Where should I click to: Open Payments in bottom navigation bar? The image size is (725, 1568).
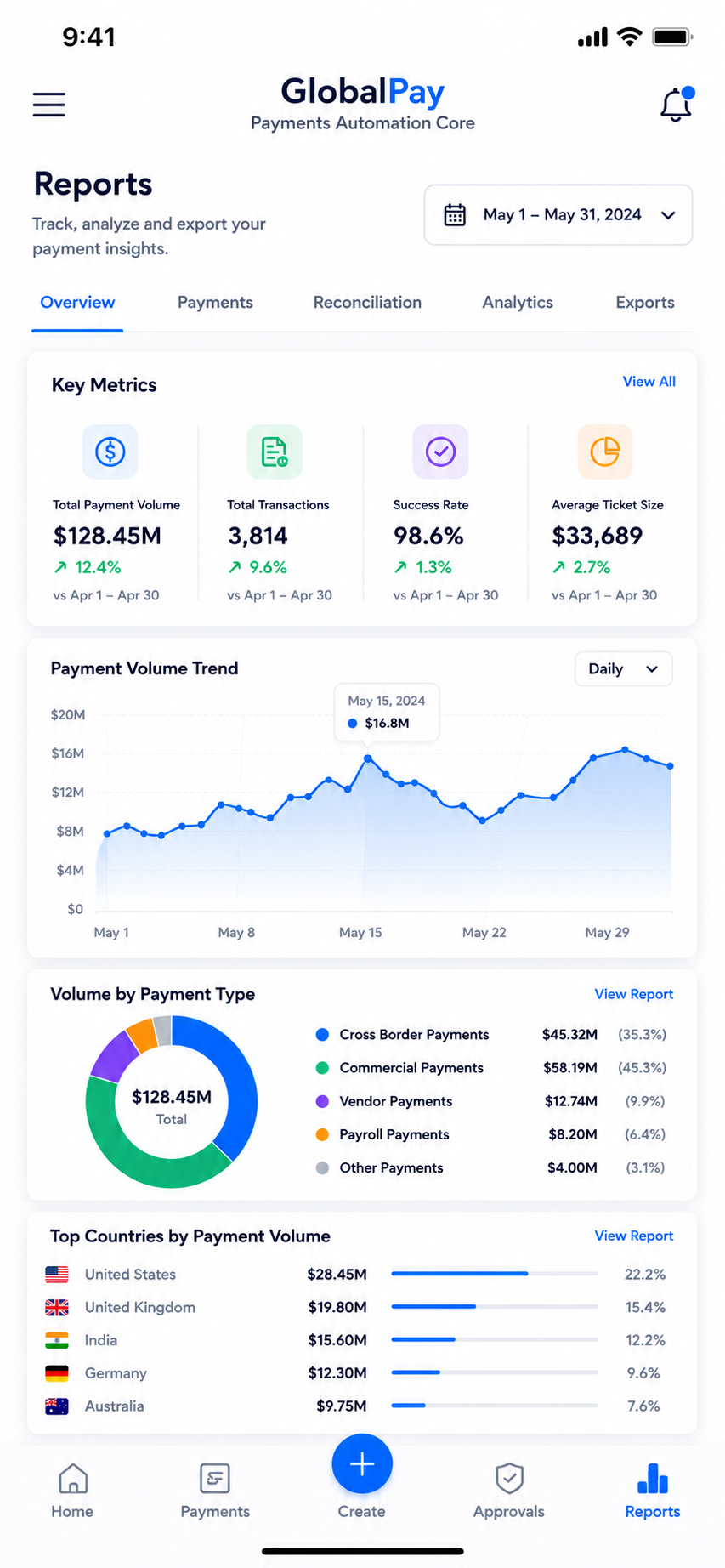click(215, 1491)
